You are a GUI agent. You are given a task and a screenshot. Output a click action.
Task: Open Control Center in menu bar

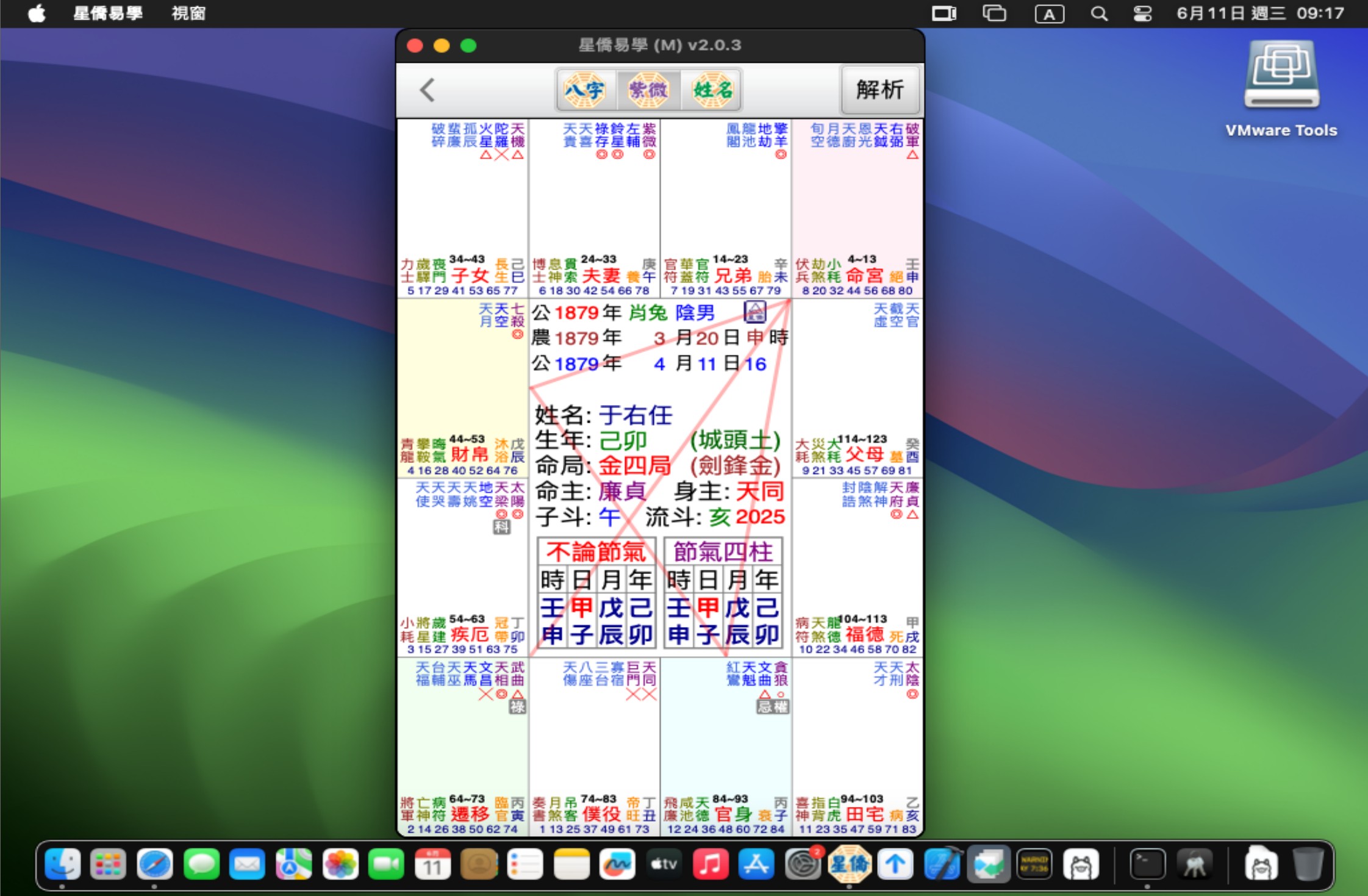[x=1142, y=13]
